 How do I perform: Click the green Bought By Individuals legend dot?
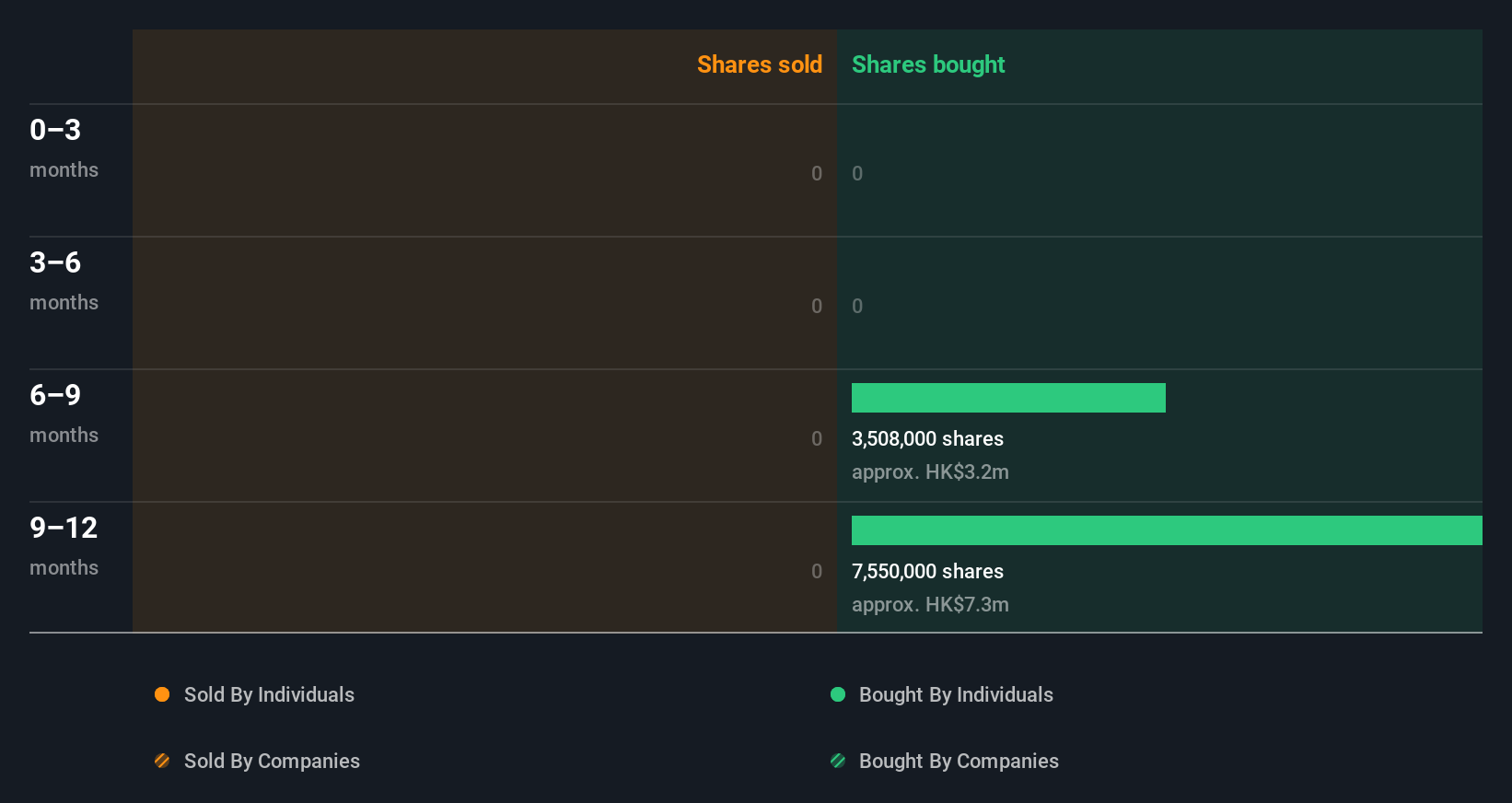(x=838, y=694)
